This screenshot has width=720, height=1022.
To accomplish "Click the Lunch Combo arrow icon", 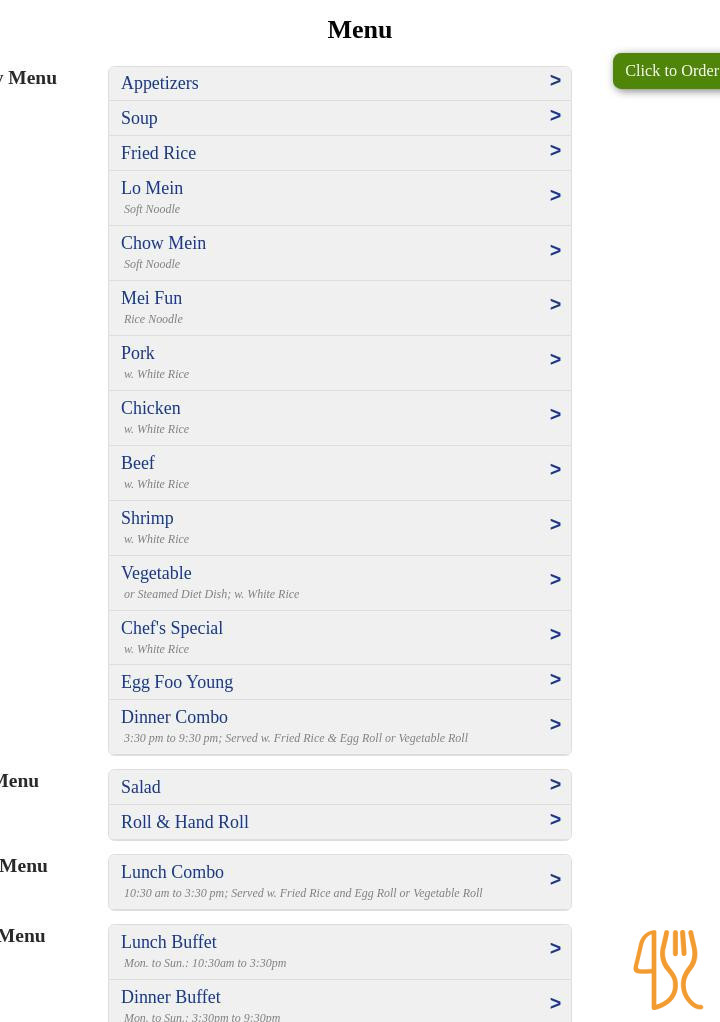I will click(555, 879).
